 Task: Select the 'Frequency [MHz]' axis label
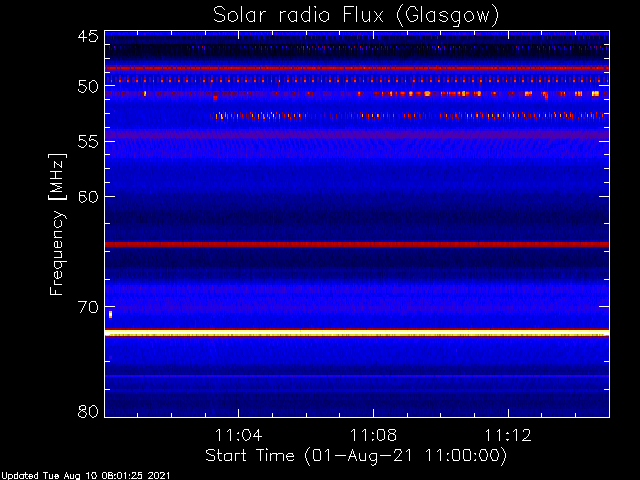(x=57, y=224)
